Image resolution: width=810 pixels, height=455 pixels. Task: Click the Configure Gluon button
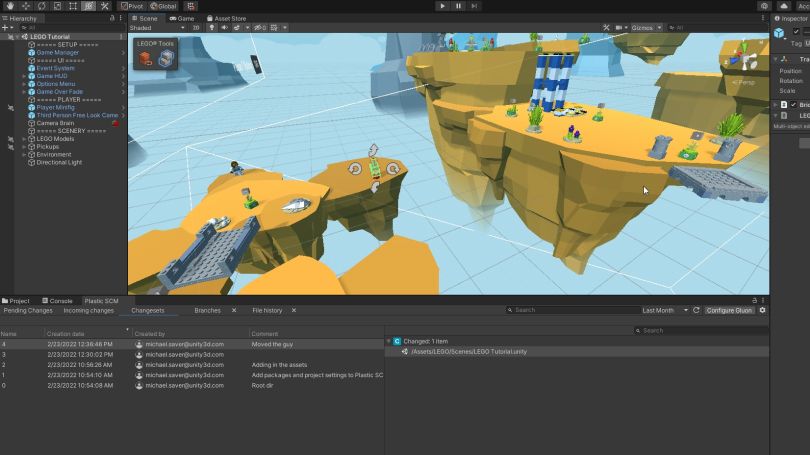(x=729, y=311)
